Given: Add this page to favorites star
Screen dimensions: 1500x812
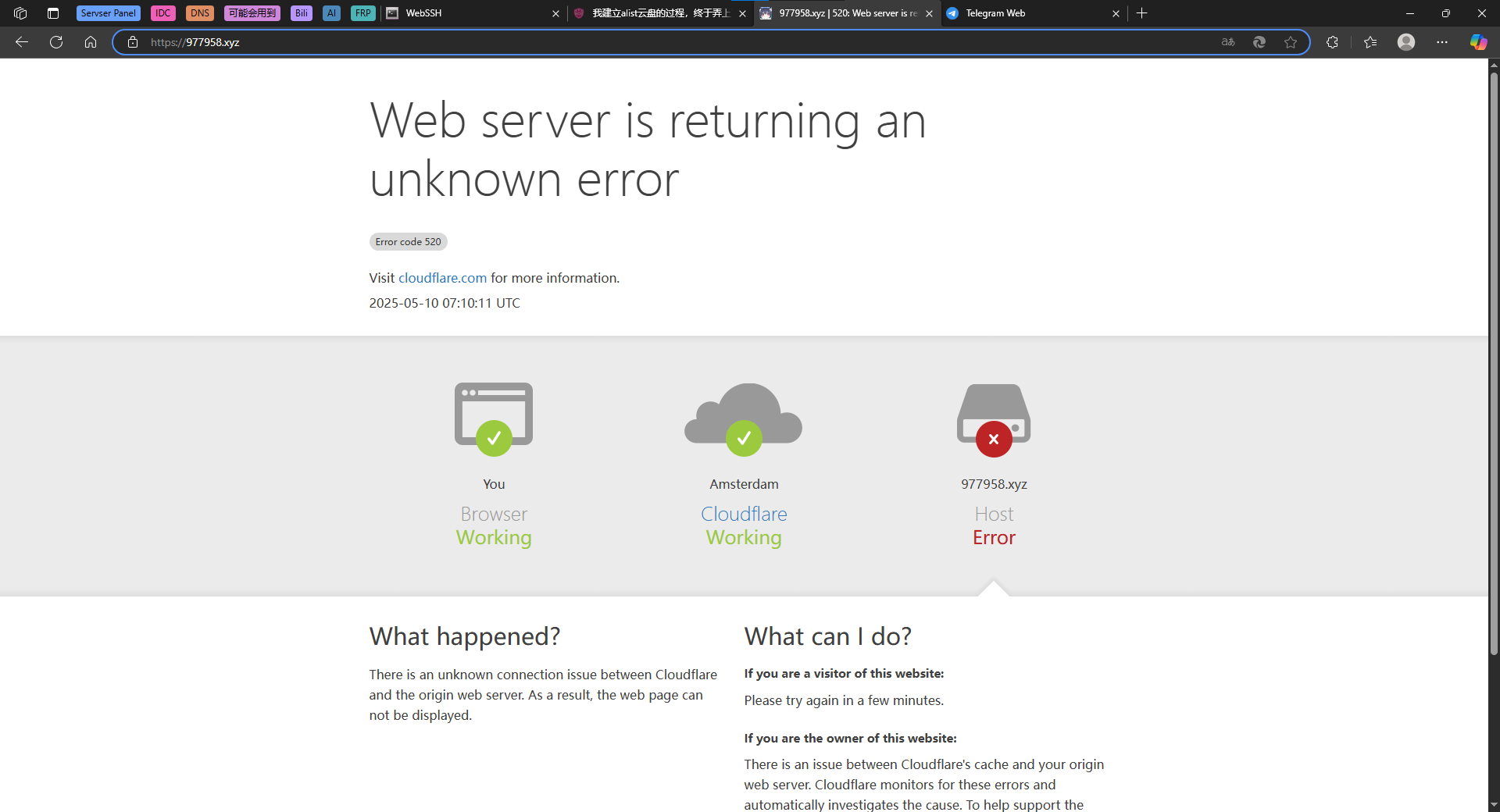Looking at the screenshot, I should [1291, 42].
